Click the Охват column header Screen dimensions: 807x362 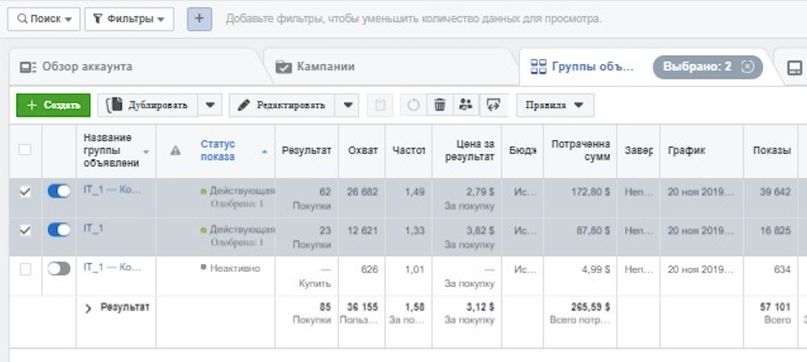[x=362, y=150]
